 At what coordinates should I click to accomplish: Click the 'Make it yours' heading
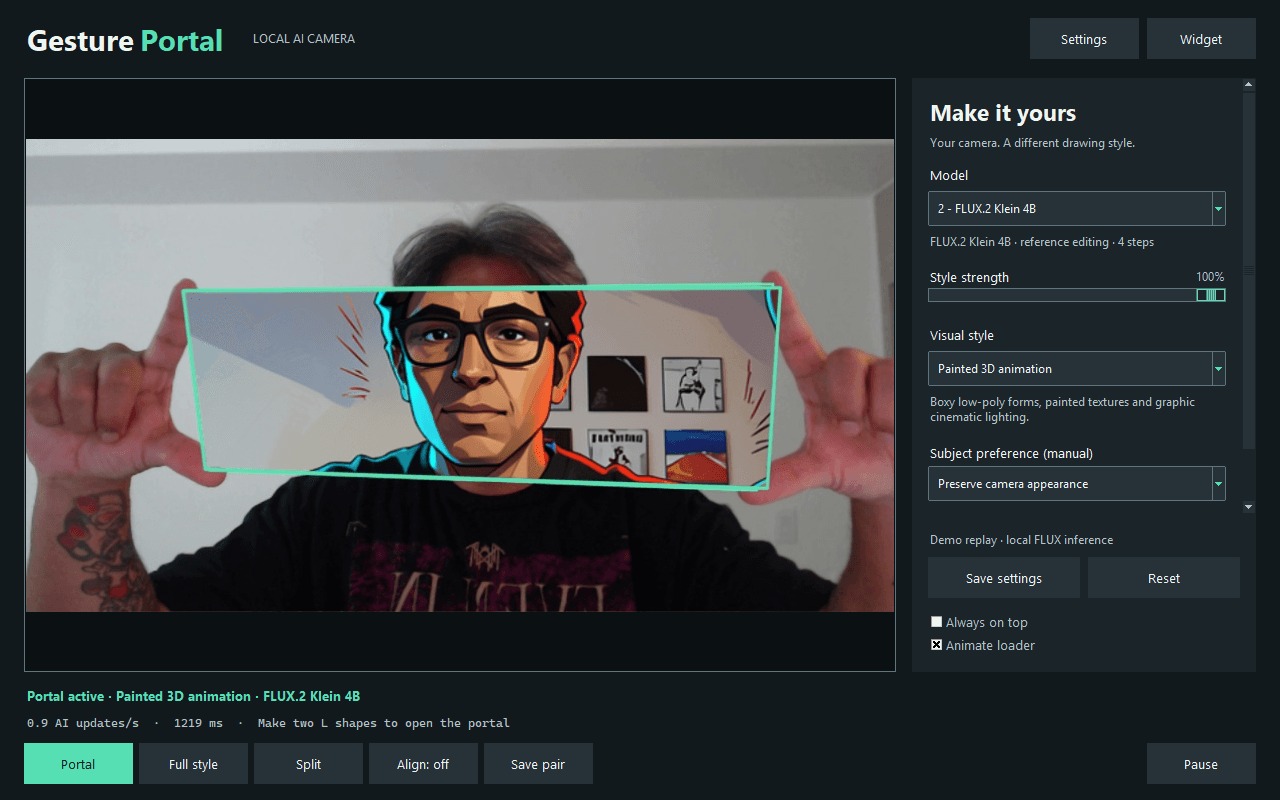pos(1003,113)
